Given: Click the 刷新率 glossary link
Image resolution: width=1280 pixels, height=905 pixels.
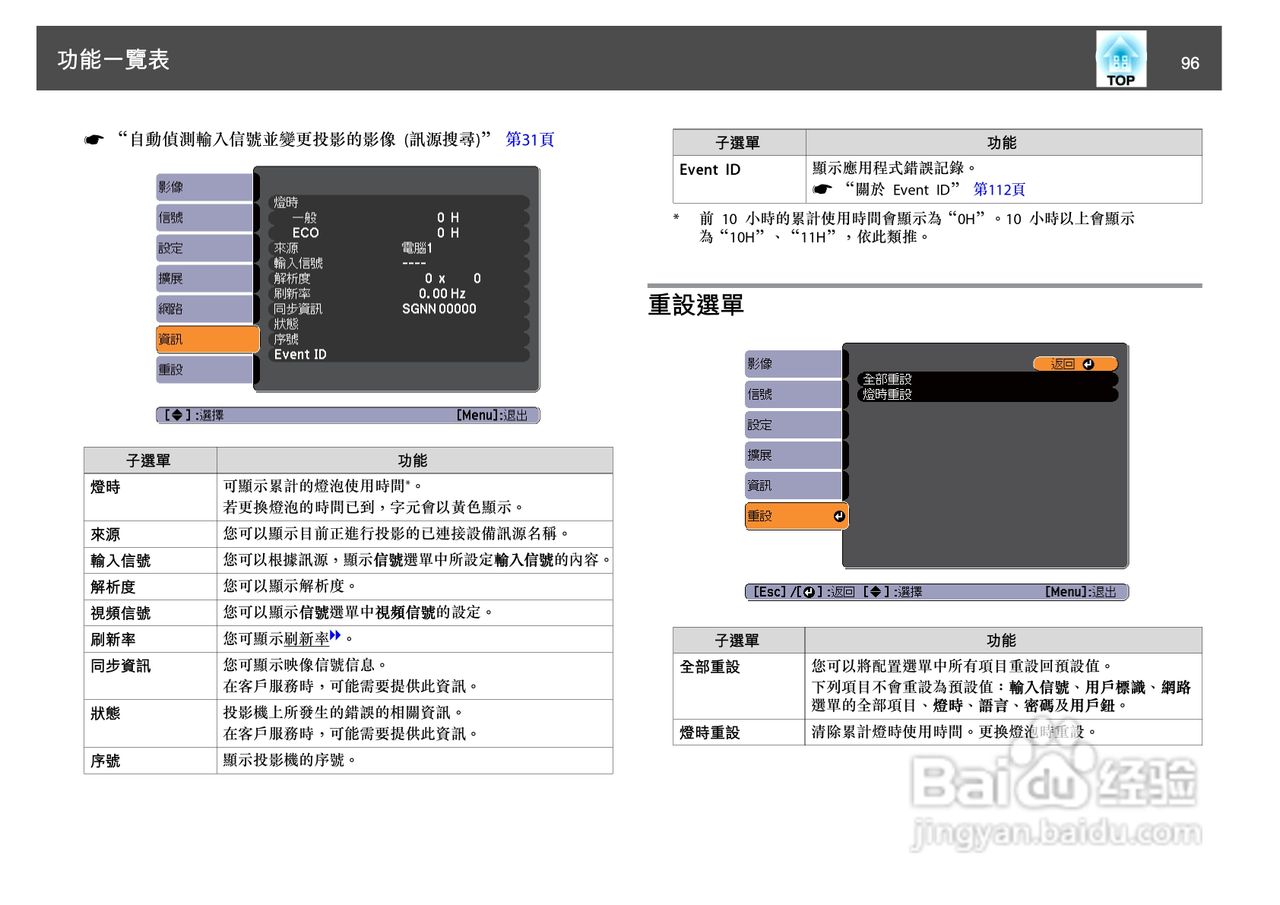Looking at the screenshot, I should pos(305,638).
